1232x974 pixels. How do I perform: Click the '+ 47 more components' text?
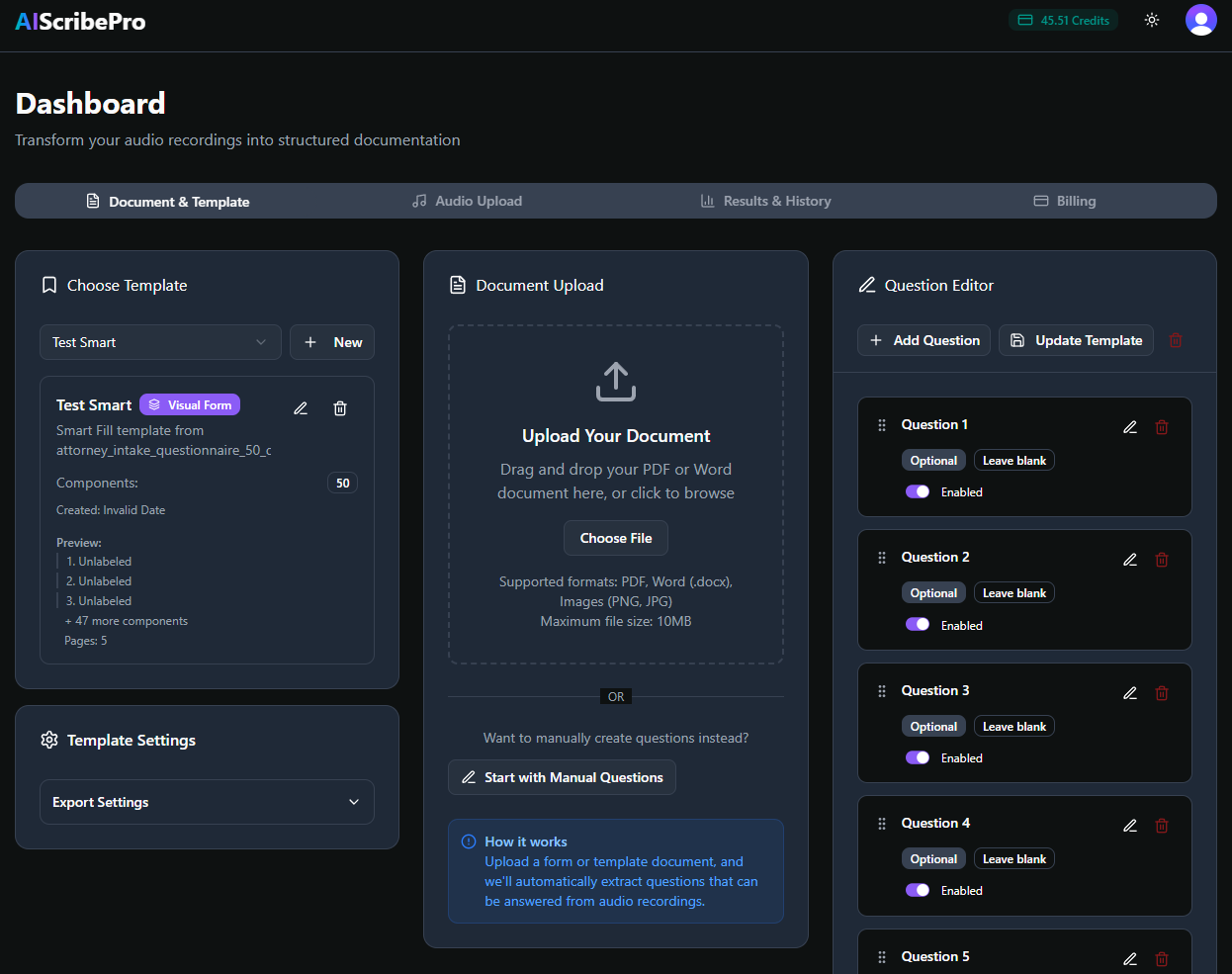pyautogui.click(x=127, y=621)
